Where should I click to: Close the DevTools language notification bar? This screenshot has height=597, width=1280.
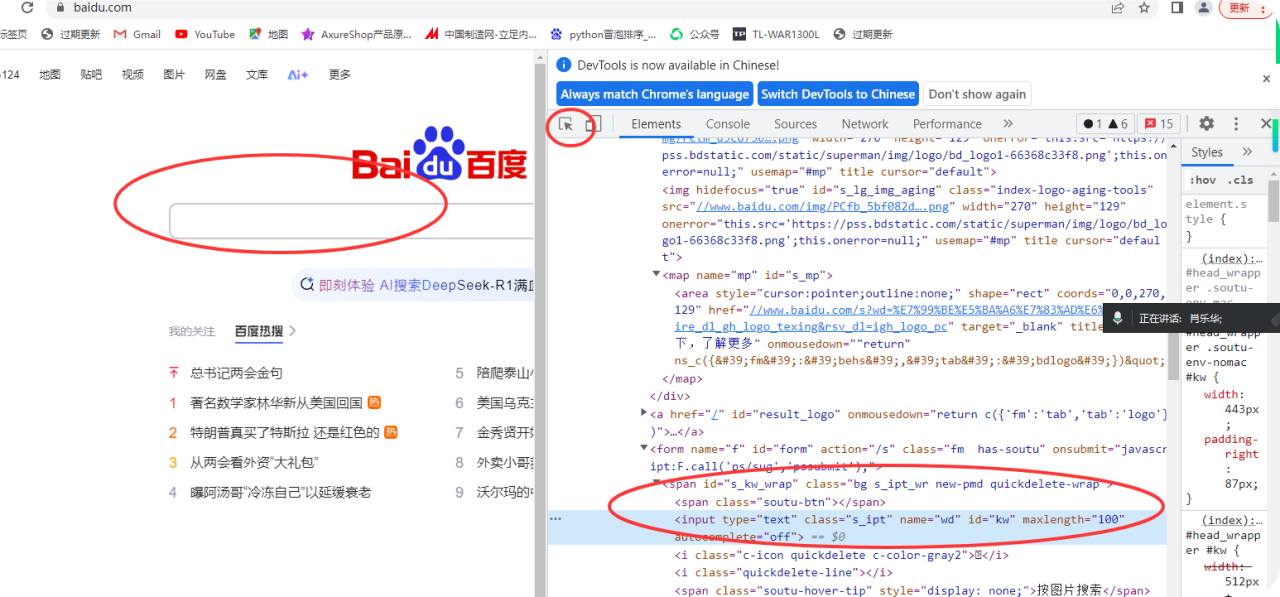[x=1266, y=77]
